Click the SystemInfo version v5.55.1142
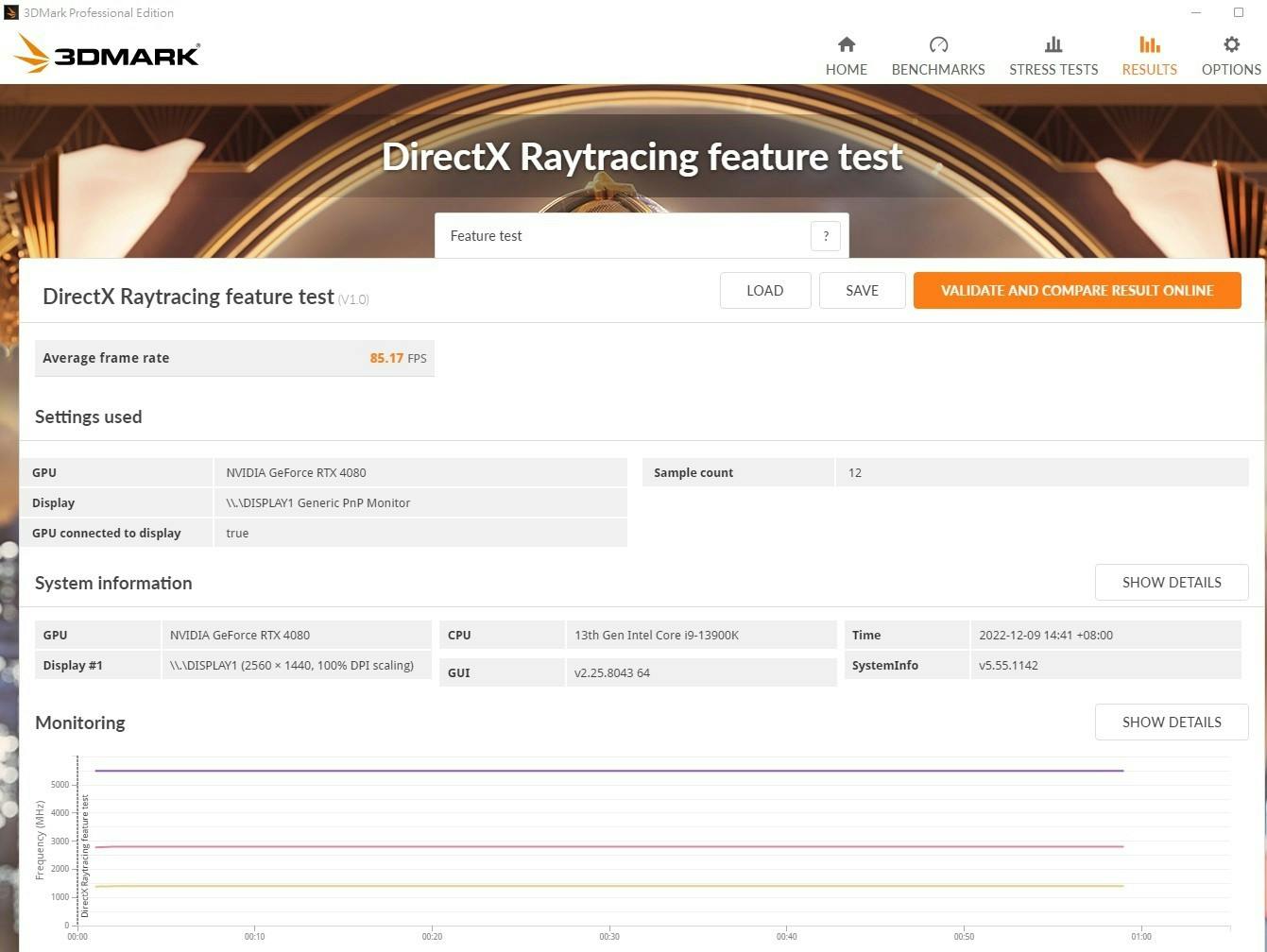 [x=1008, y=666]
